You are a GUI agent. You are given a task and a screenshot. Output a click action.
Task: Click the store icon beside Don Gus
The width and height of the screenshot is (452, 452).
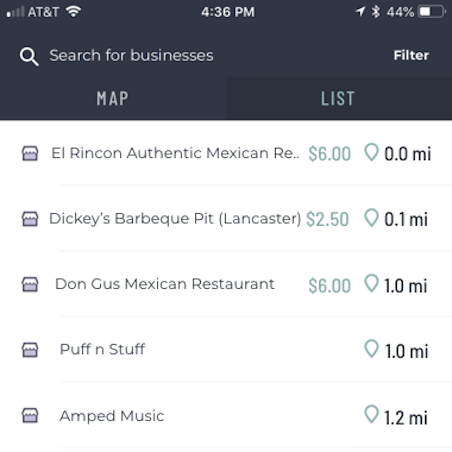30,284
